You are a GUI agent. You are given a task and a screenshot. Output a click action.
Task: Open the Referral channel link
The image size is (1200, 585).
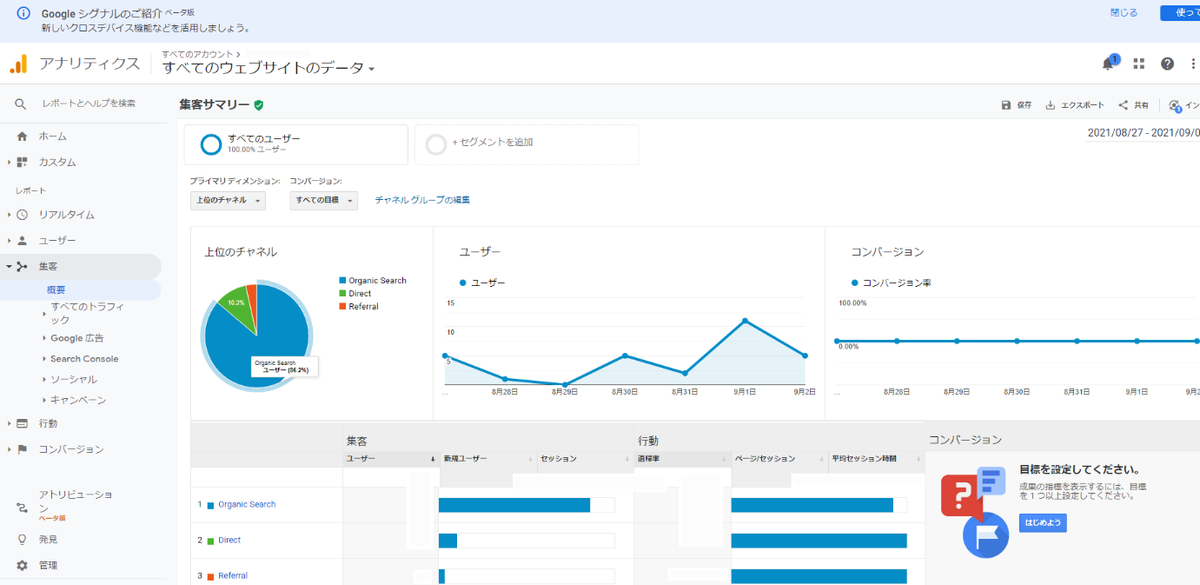click(x=233, y=576)
